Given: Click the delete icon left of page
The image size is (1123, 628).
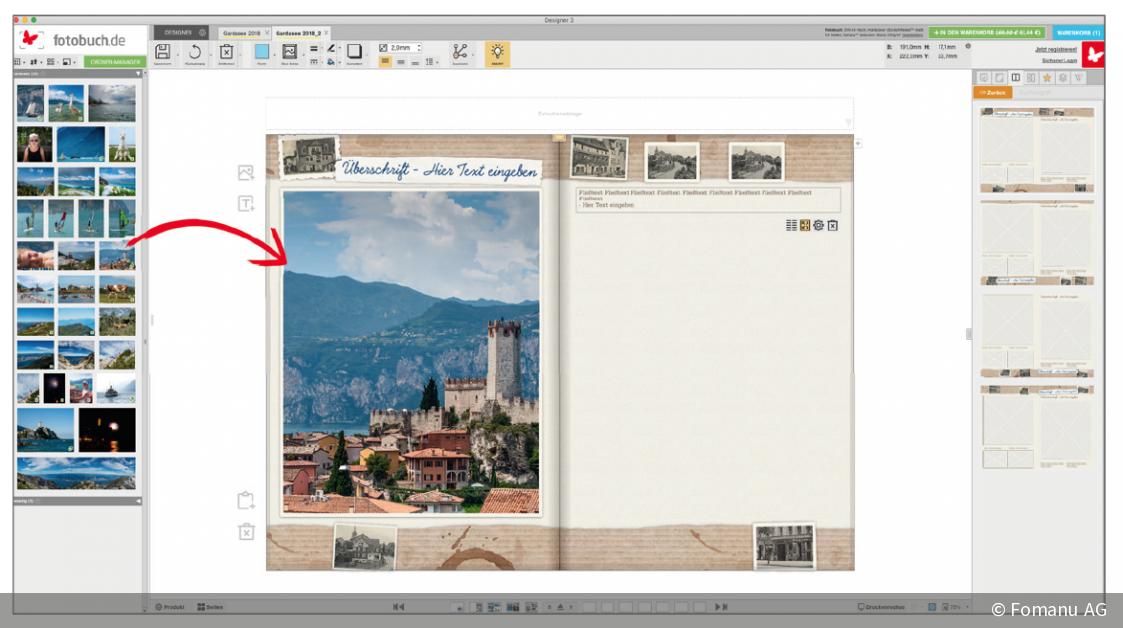Looking at the screenshot, I should pos(246,531).
